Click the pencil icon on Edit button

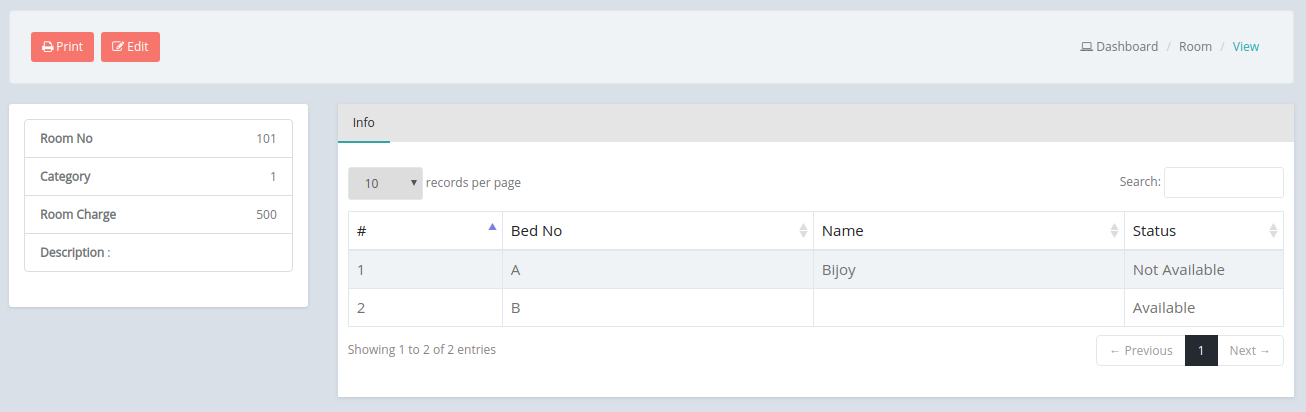[118, 47]
